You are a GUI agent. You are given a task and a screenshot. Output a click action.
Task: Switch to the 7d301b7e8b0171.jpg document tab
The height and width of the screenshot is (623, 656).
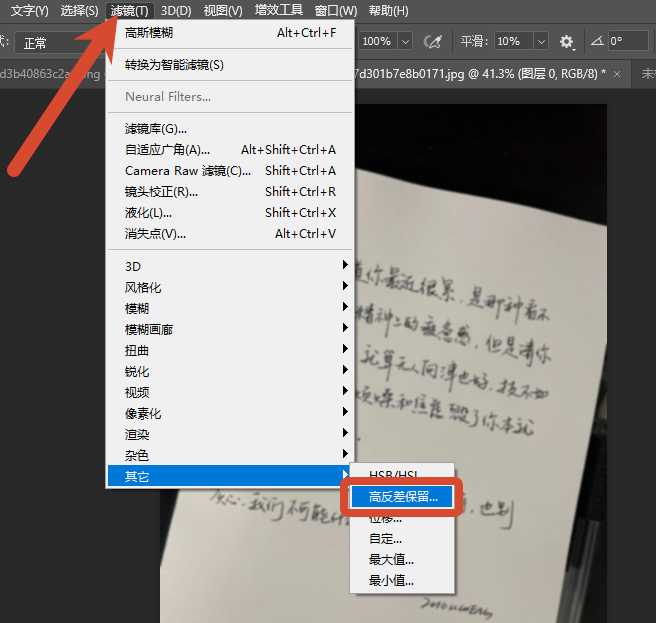[479, 74]
